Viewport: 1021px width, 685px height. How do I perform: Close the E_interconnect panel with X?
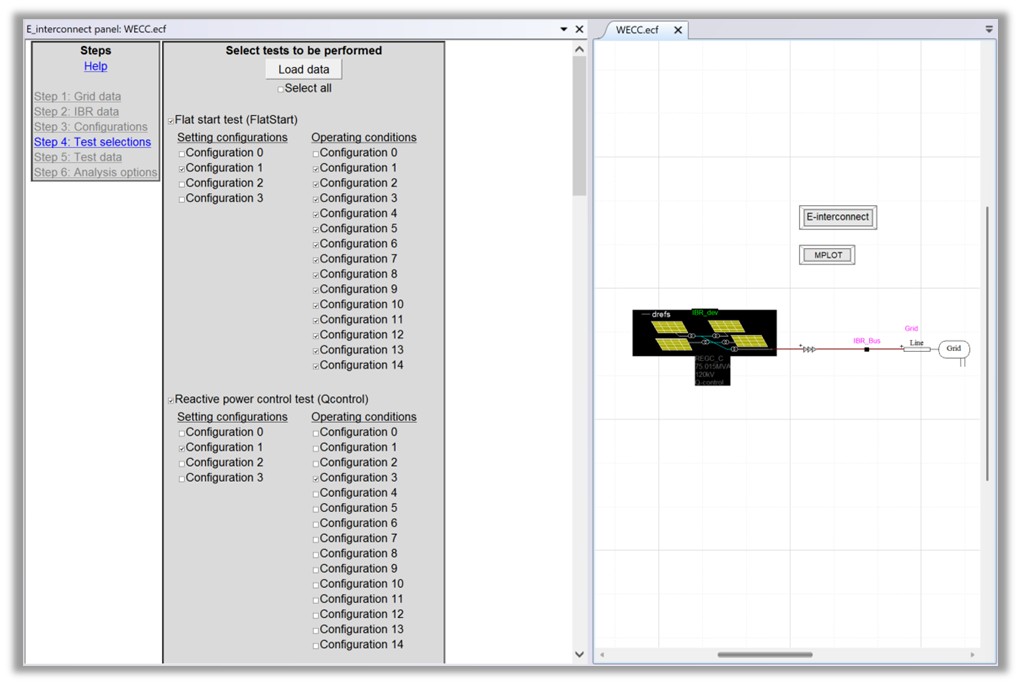click(x=579, y=30)
